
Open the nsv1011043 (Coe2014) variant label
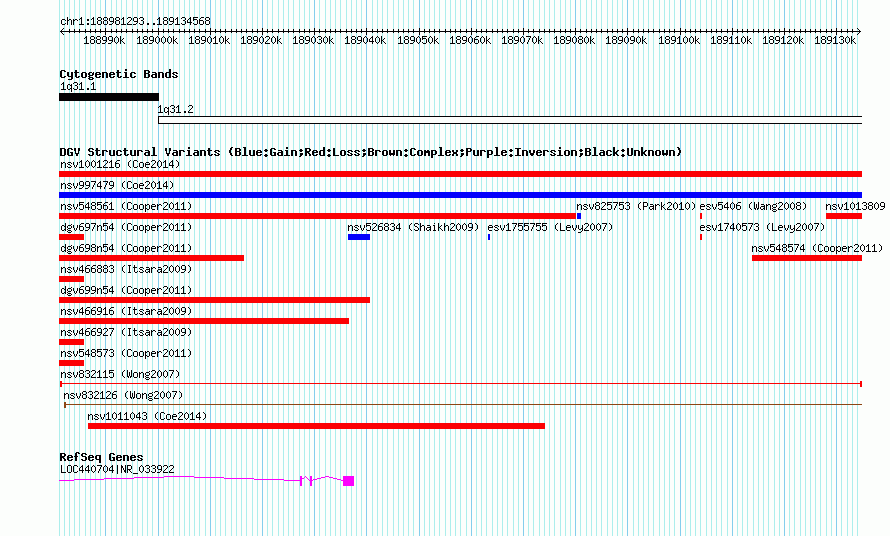coord(147,416)
